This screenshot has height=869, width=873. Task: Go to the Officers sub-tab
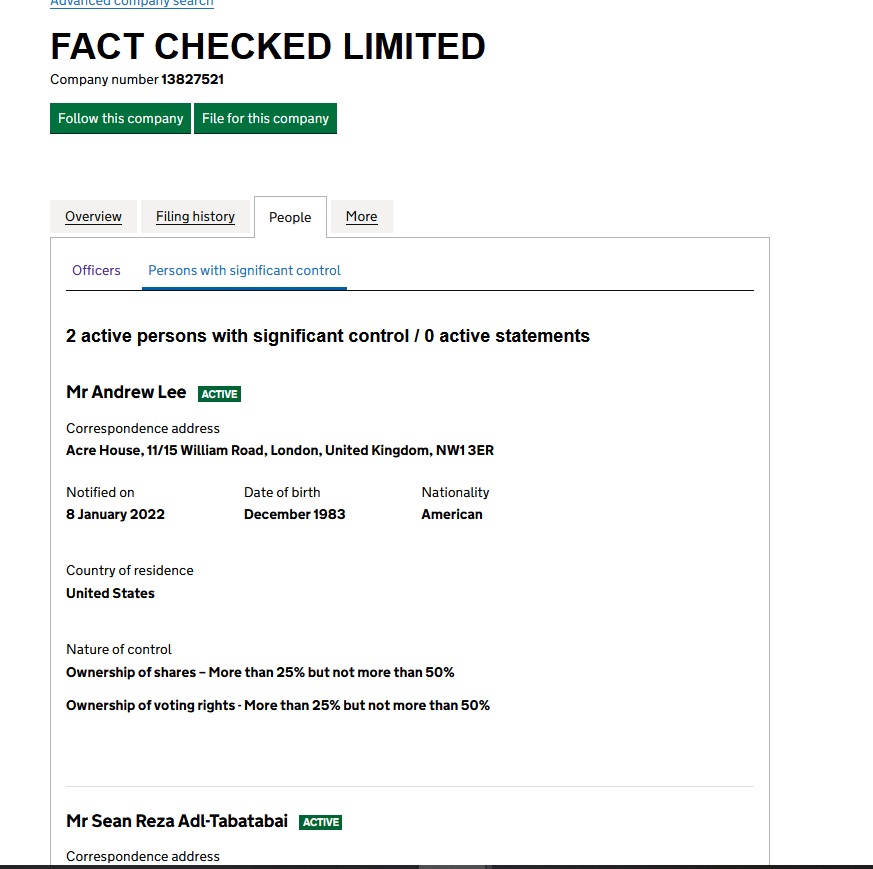(96, 270)
